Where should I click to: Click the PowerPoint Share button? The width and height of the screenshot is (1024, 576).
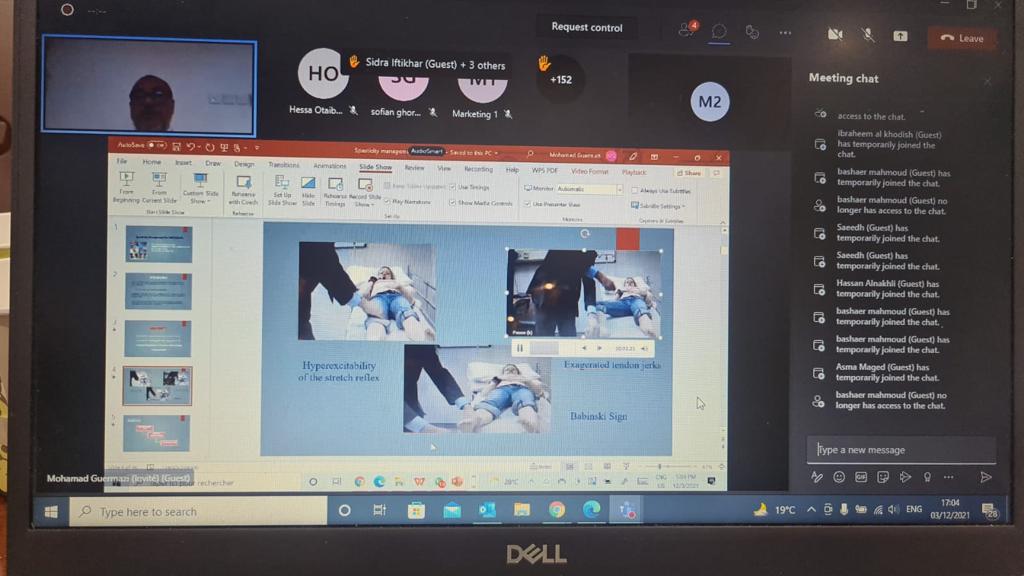click(689, 173)
